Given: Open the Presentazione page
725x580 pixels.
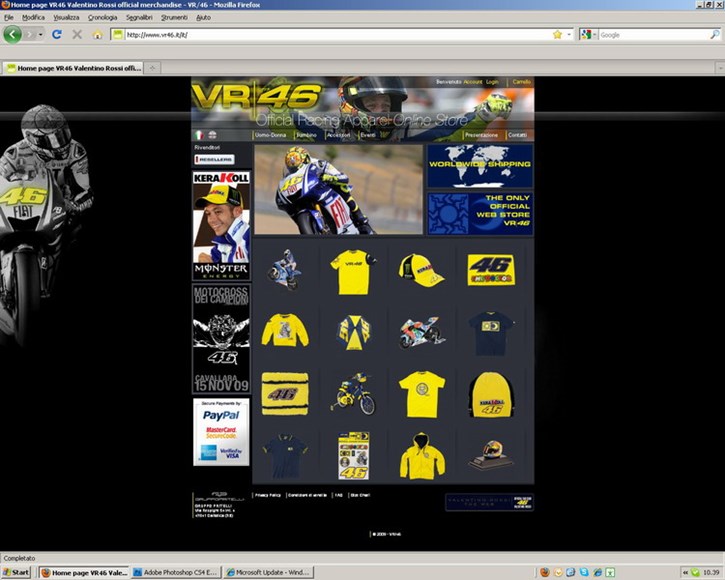Looking at the screenshot, I should coord(481,135).
